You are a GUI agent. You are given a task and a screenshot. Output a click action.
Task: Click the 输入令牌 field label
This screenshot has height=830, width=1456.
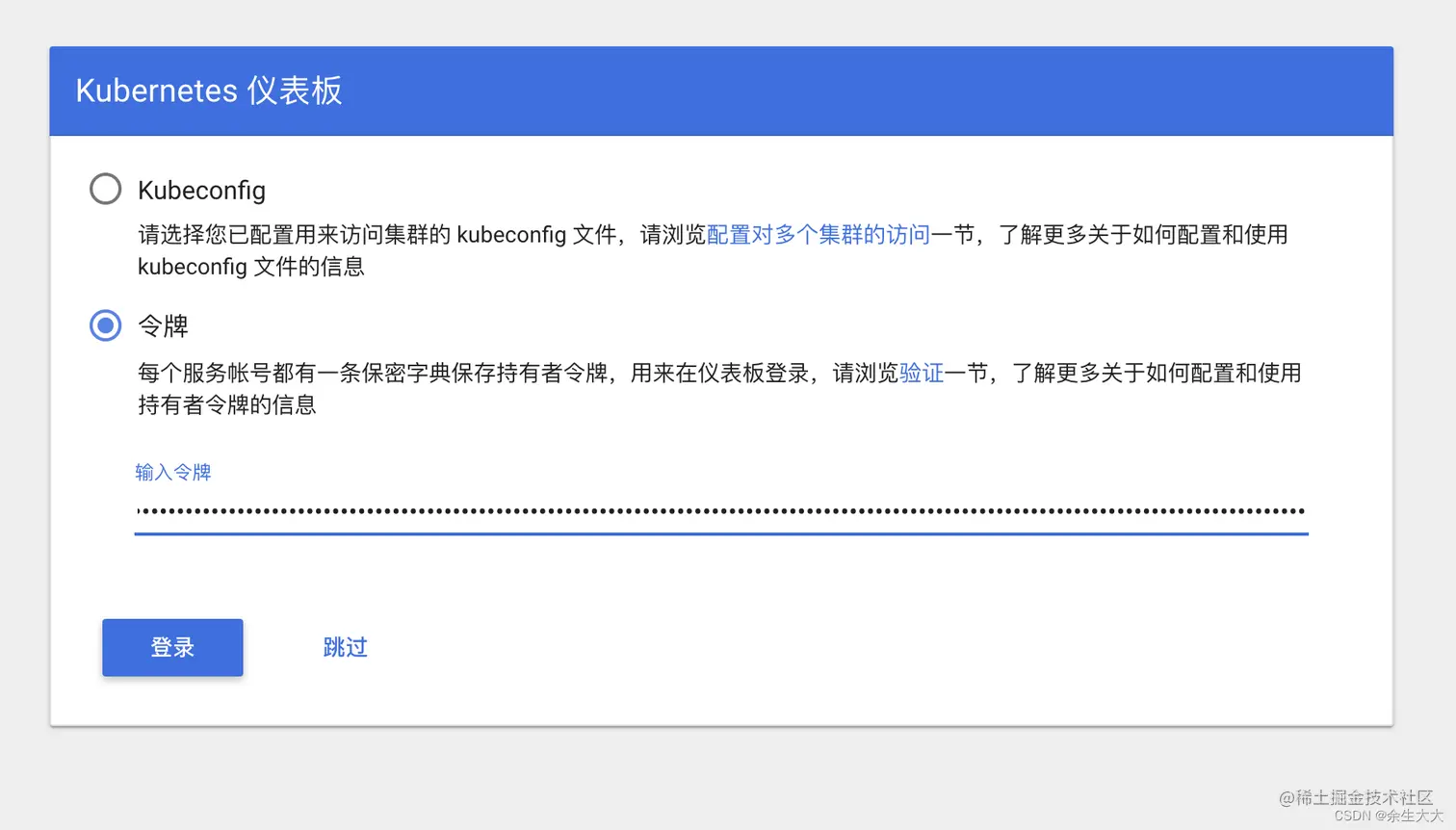click(173, 472)
